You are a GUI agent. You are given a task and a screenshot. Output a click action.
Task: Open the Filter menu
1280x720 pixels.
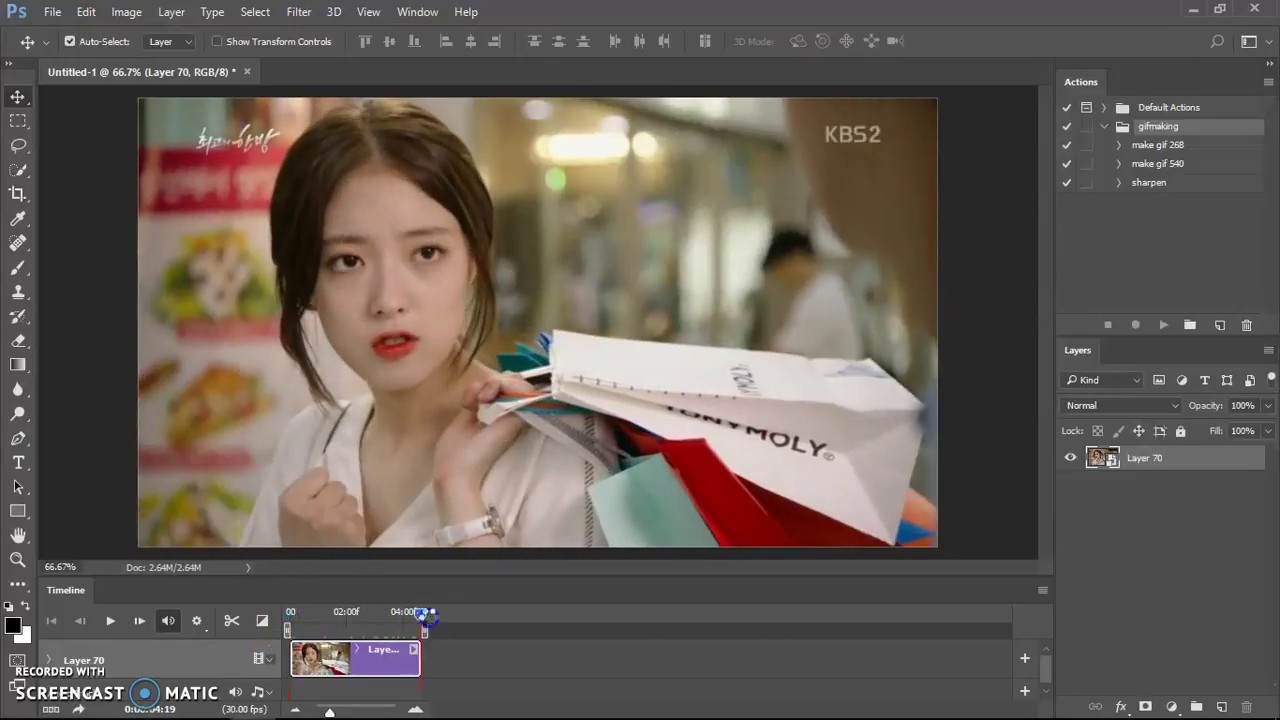point(299,12)
